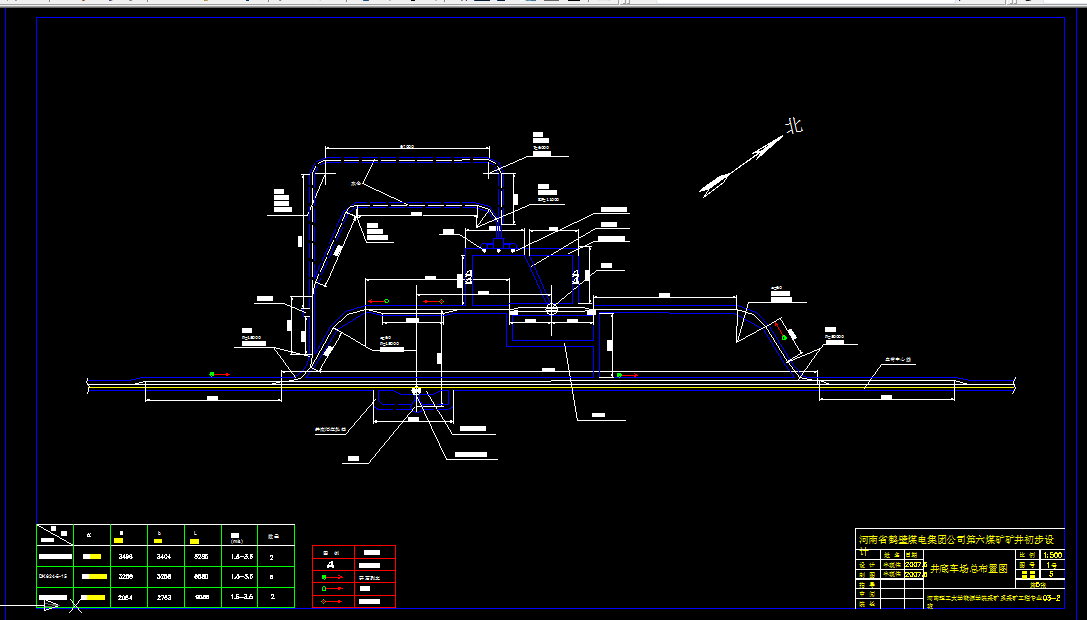Click the label beside the square arrow legend symbol

coord(369,578)
